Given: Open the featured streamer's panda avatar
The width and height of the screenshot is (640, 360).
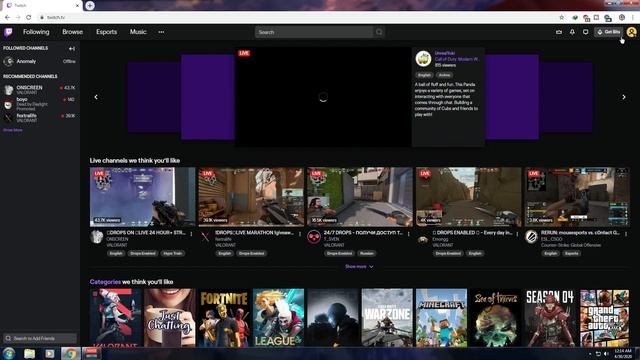Looking at the screenshot, I should (423, 59).
